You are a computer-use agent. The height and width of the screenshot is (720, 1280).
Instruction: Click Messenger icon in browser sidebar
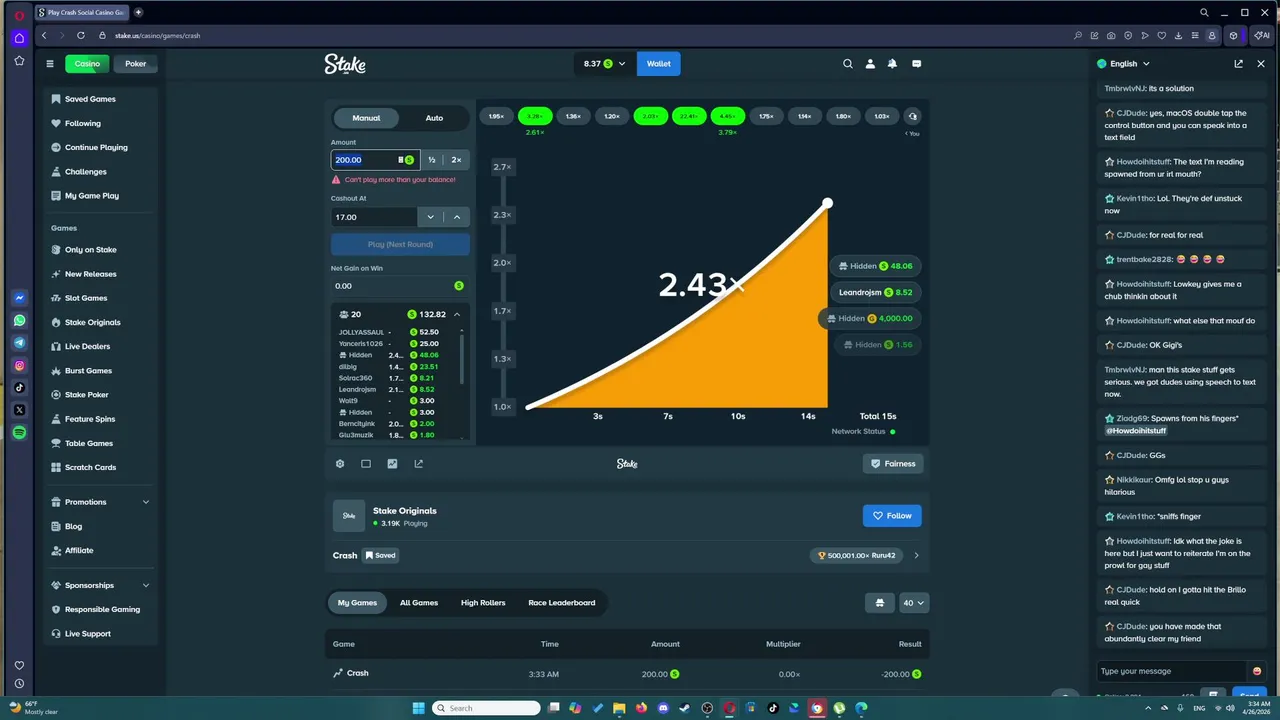click(19, 298)
